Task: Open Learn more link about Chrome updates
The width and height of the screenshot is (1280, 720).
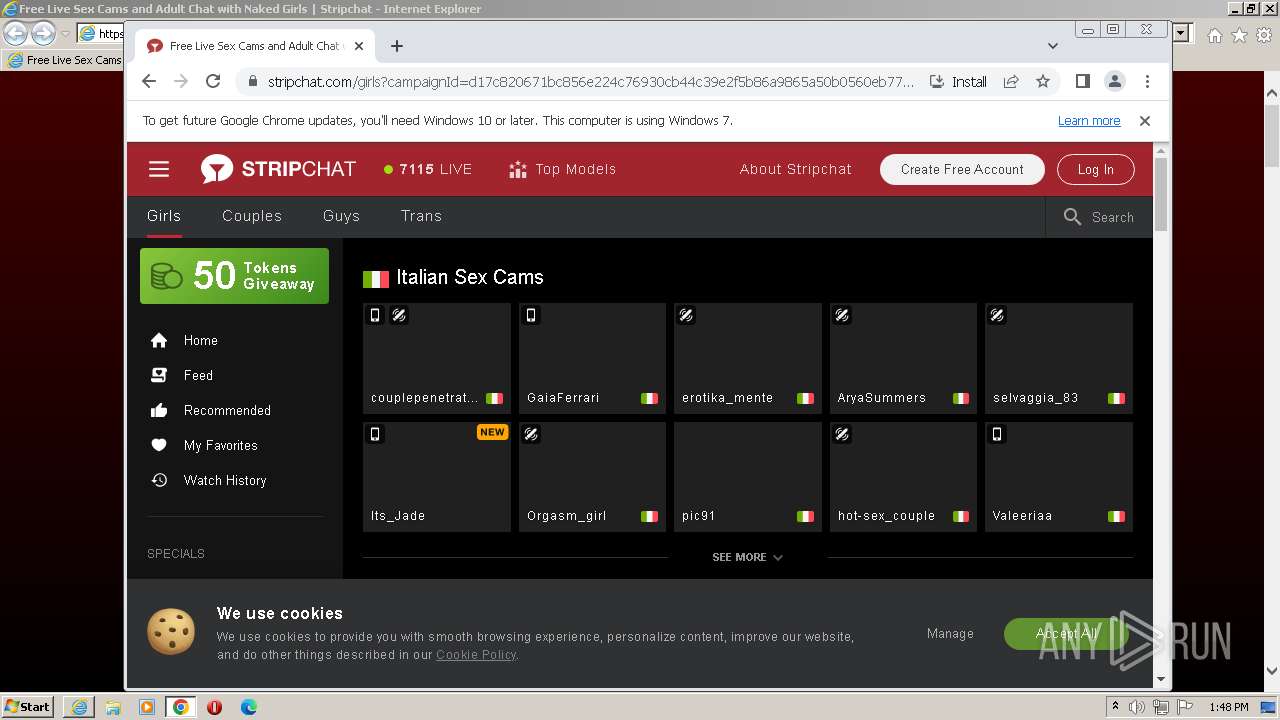Action: [x=1089, y=121]
